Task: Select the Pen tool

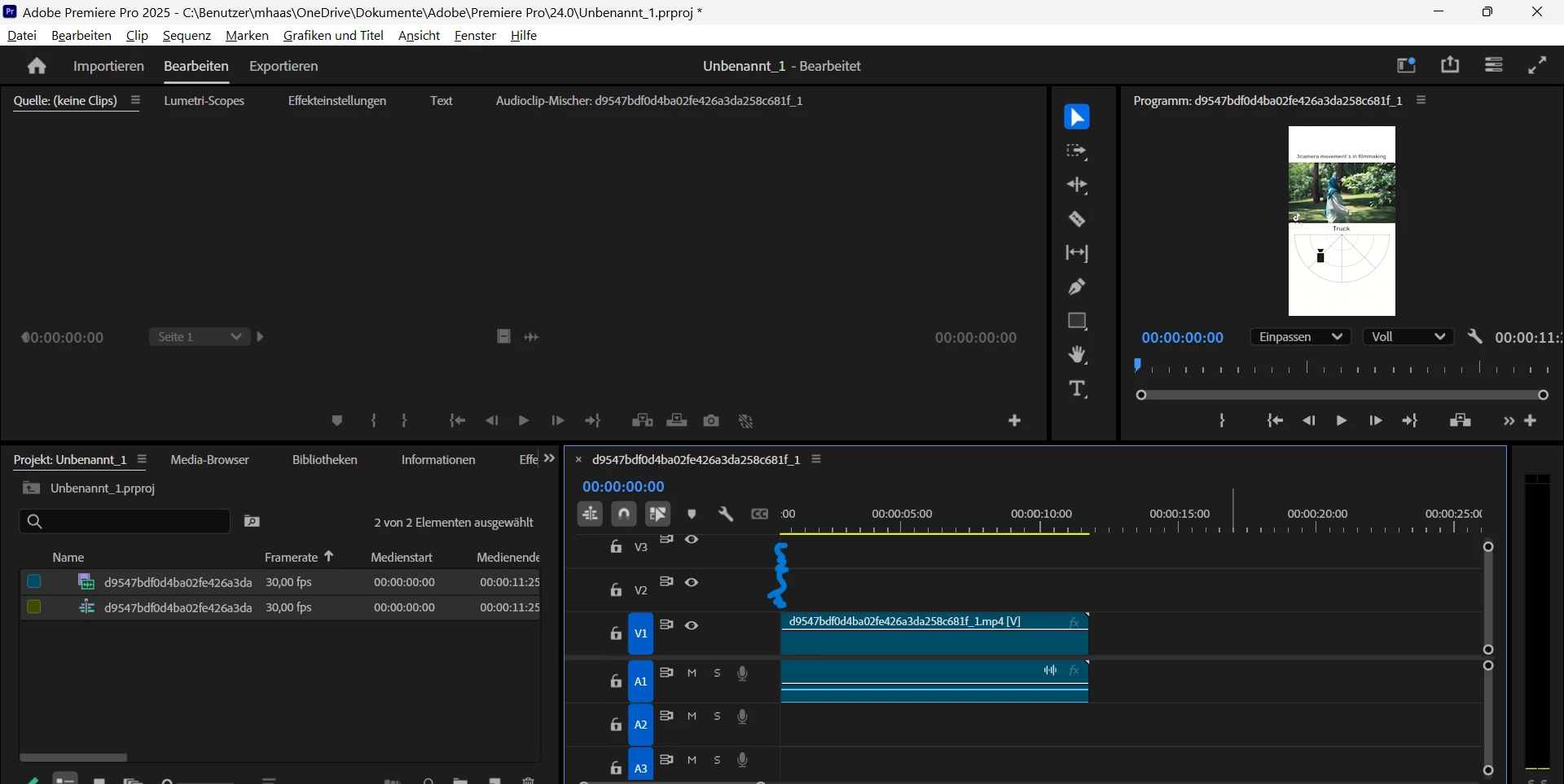Action: pos(1077,287)
